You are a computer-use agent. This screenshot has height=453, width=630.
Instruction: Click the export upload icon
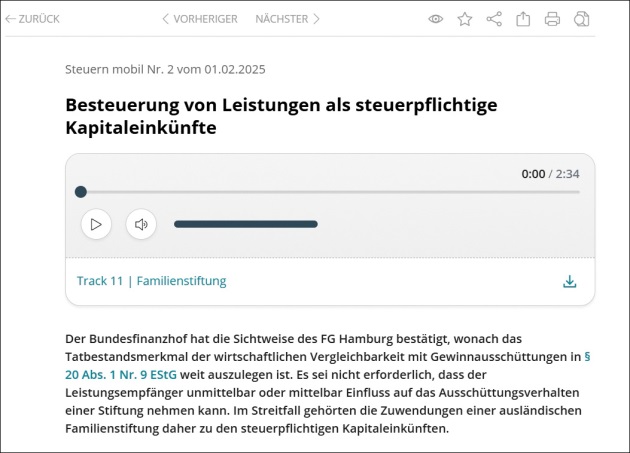(523, 19)
